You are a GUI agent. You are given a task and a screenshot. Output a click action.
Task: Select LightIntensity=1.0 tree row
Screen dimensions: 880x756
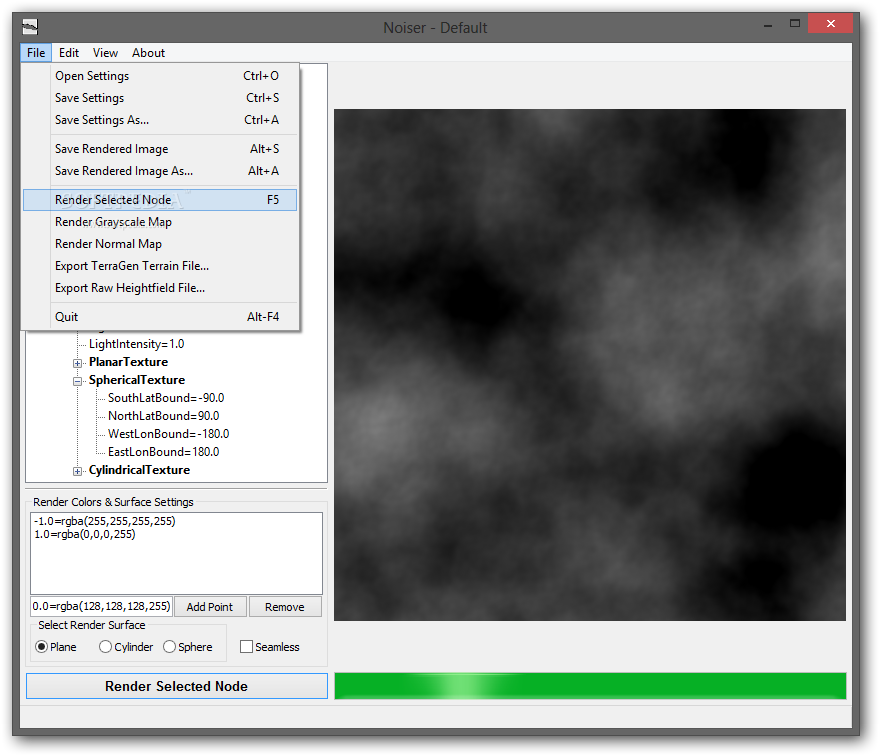(x=136, y=344)
